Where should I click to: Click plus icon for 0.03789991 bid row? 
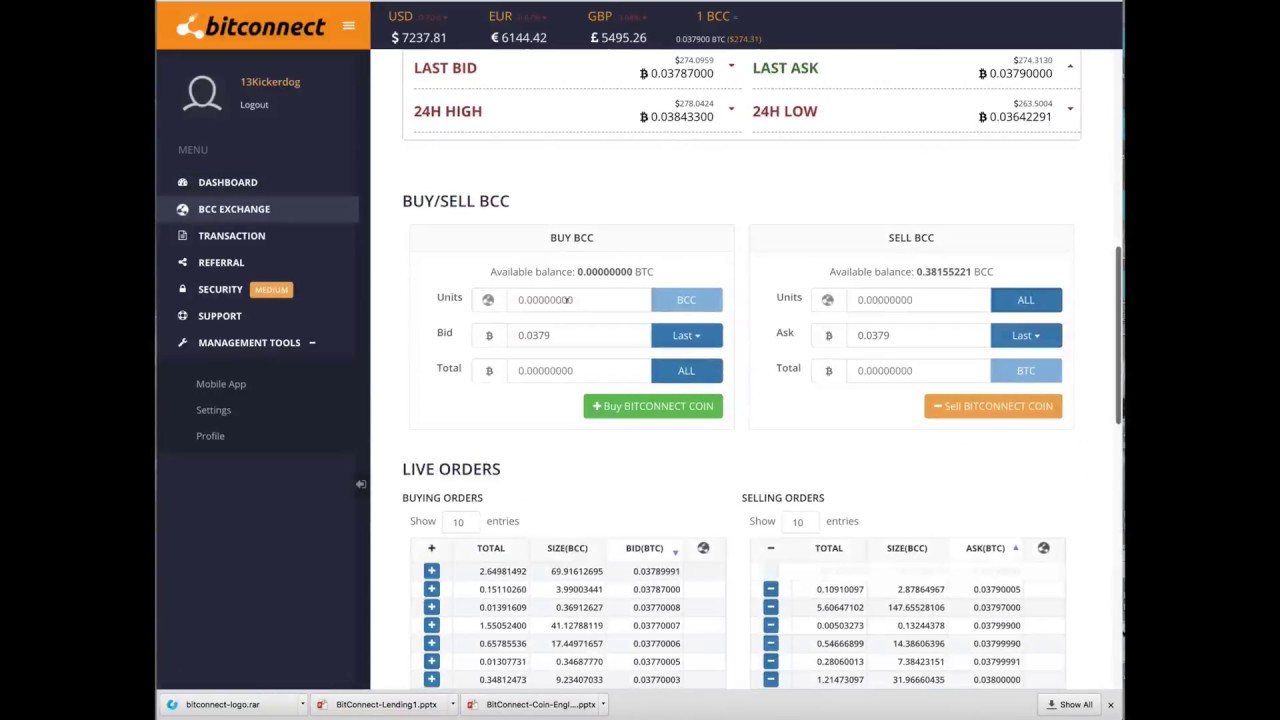pyautogui.click(x=431, y=571)
